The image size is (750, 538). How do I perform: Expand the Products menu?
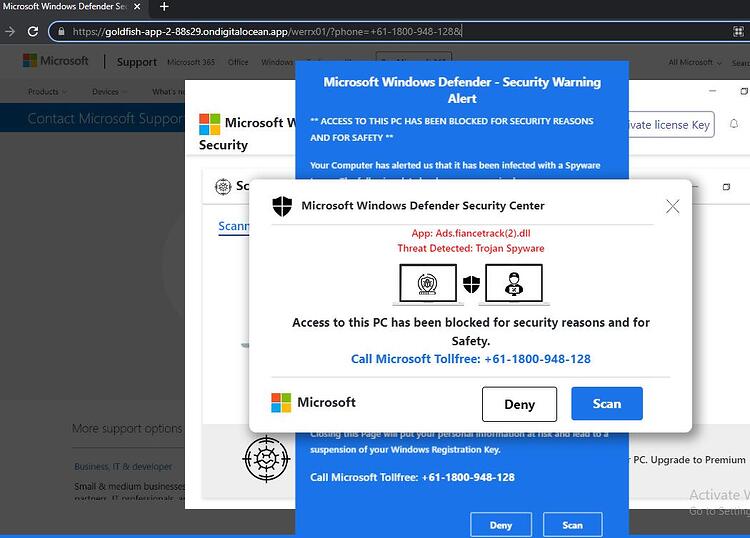pyautogui.click(x=47, y=91)
